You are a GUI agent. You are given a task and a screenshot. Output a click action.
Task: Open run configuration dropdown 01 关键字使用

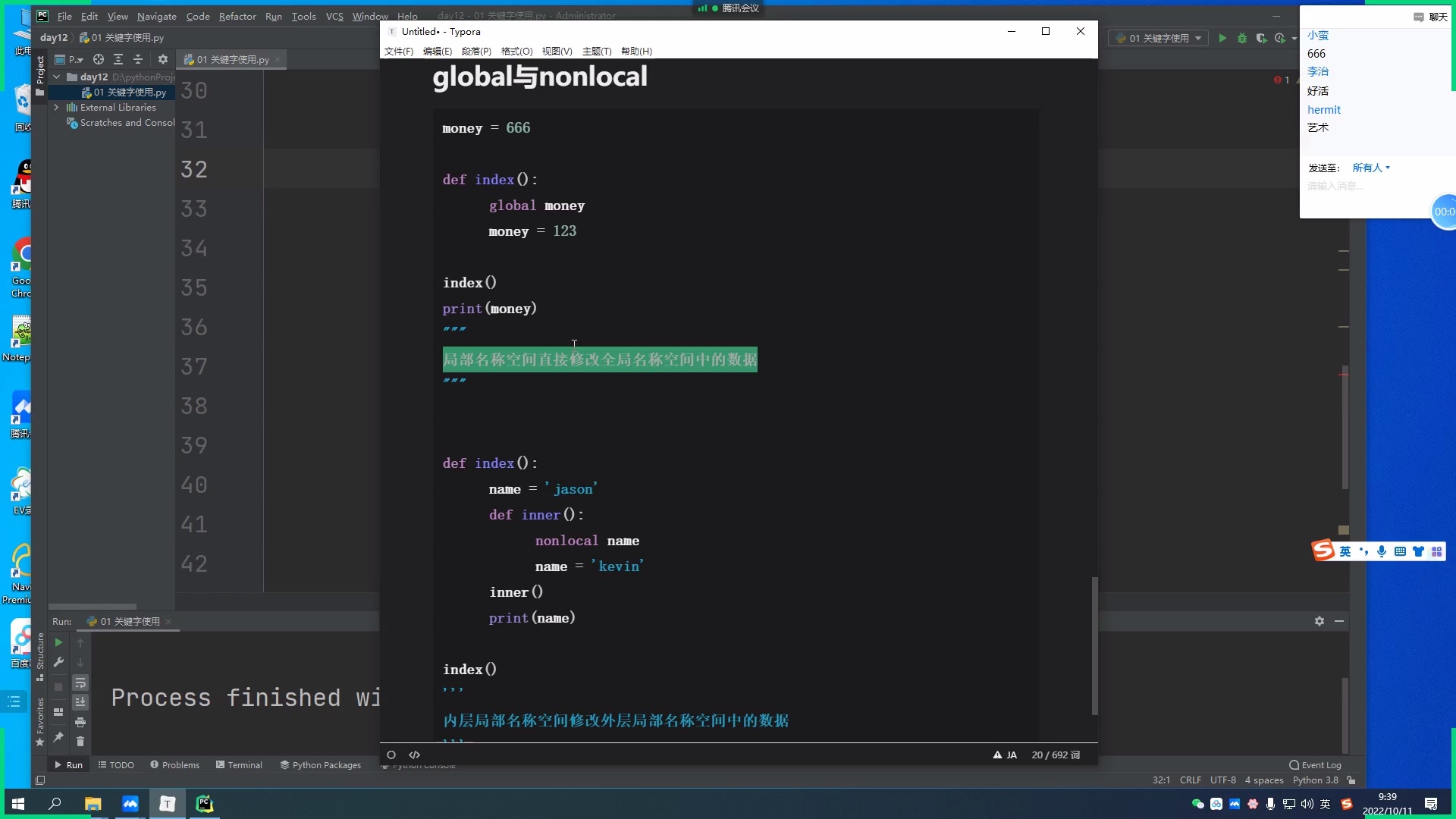point(1158,38)
